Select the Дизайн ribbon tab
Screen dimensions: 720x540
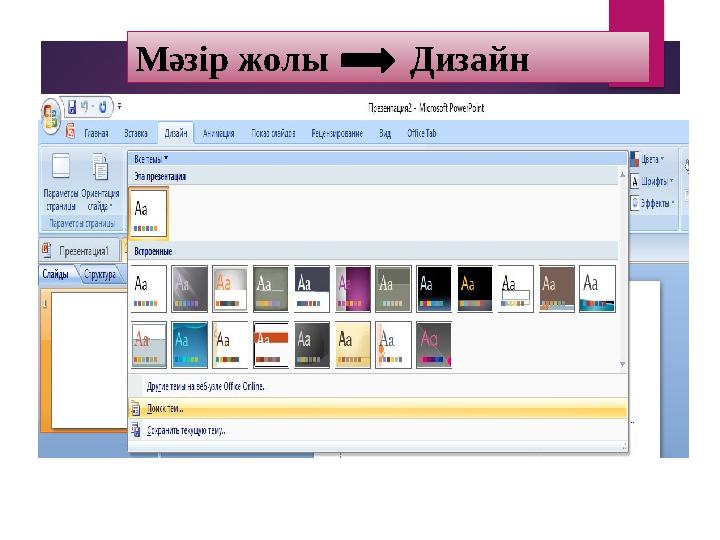pos(176,133)
